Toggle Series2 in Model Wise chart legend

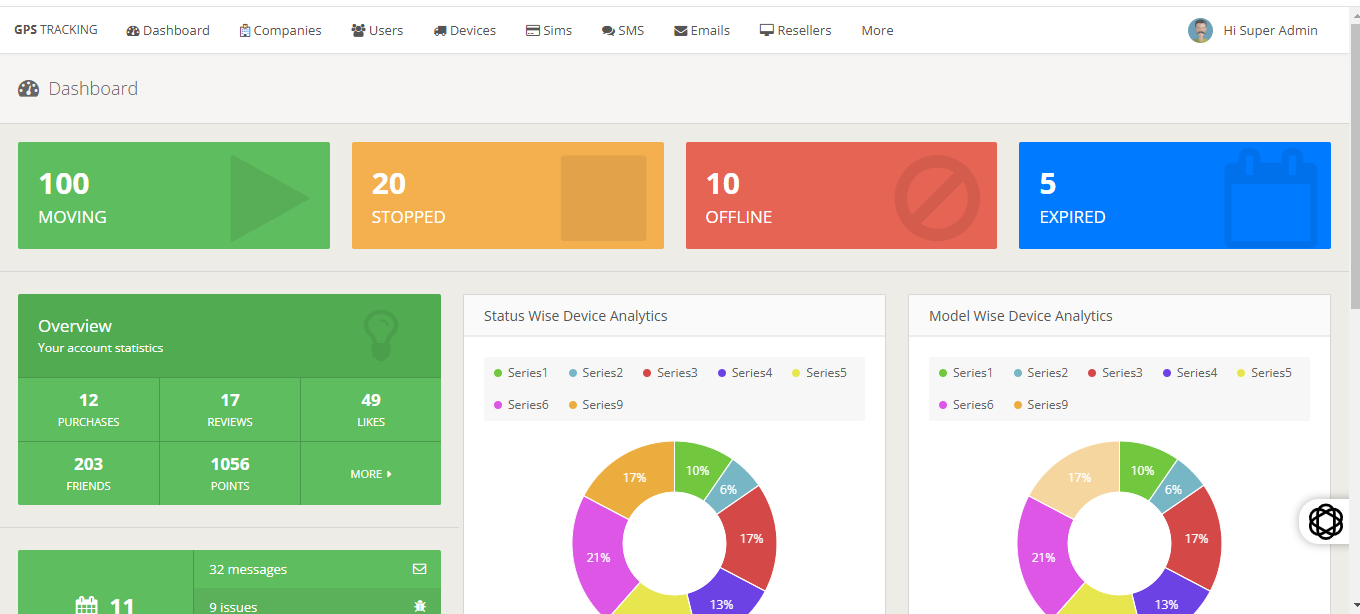coord(1041,373)
